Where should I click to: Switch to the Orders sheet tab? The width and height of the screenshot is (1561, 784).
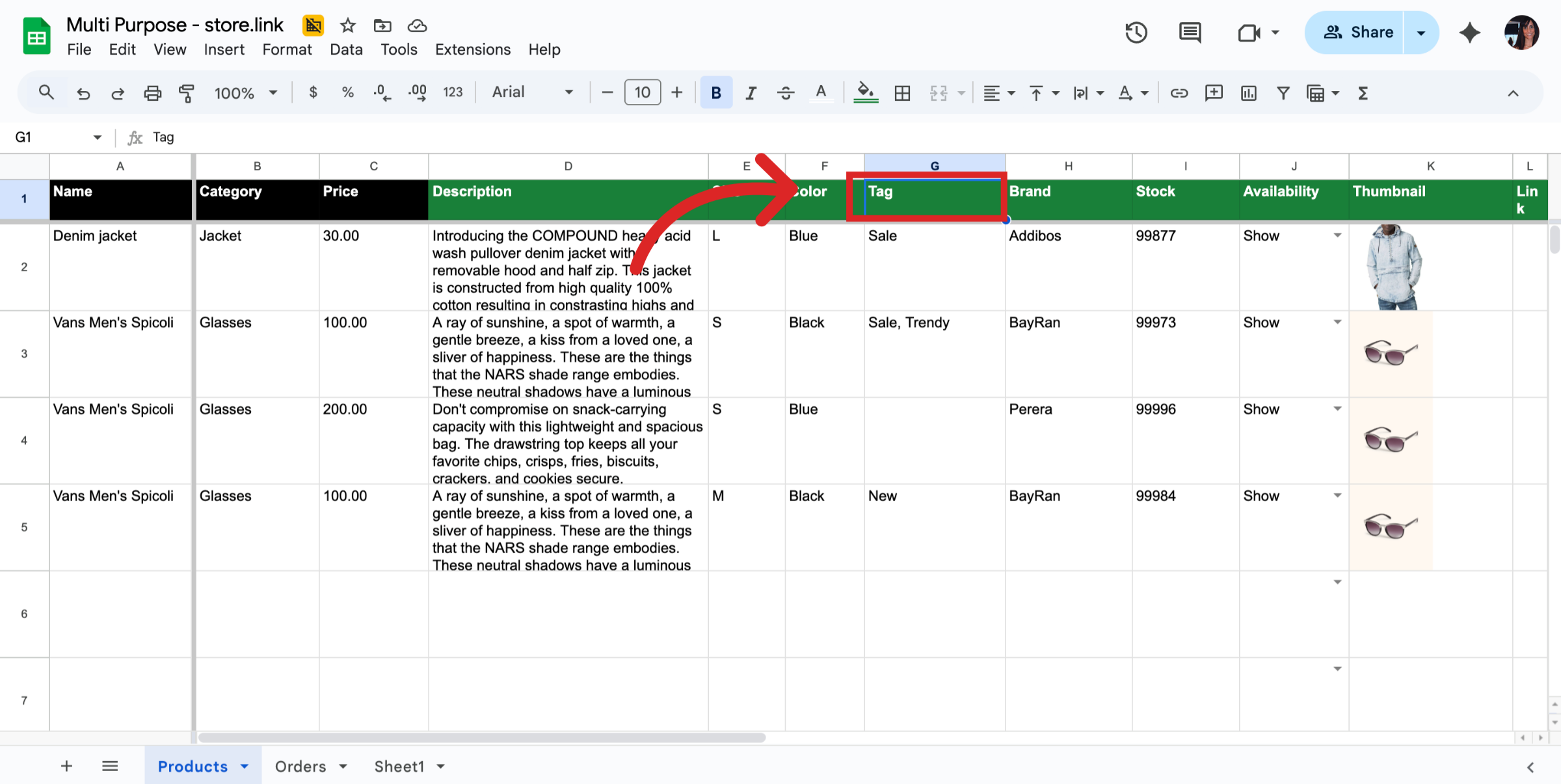point(300,766)
